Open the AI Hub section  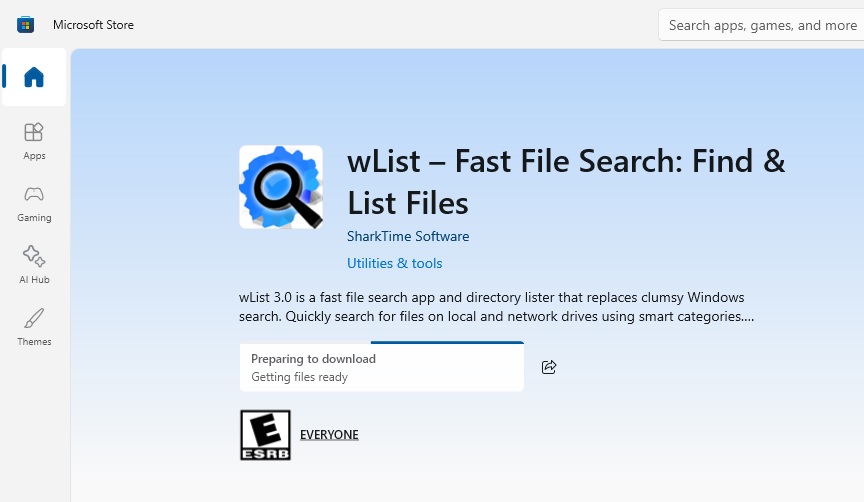[x=34, y=264]
